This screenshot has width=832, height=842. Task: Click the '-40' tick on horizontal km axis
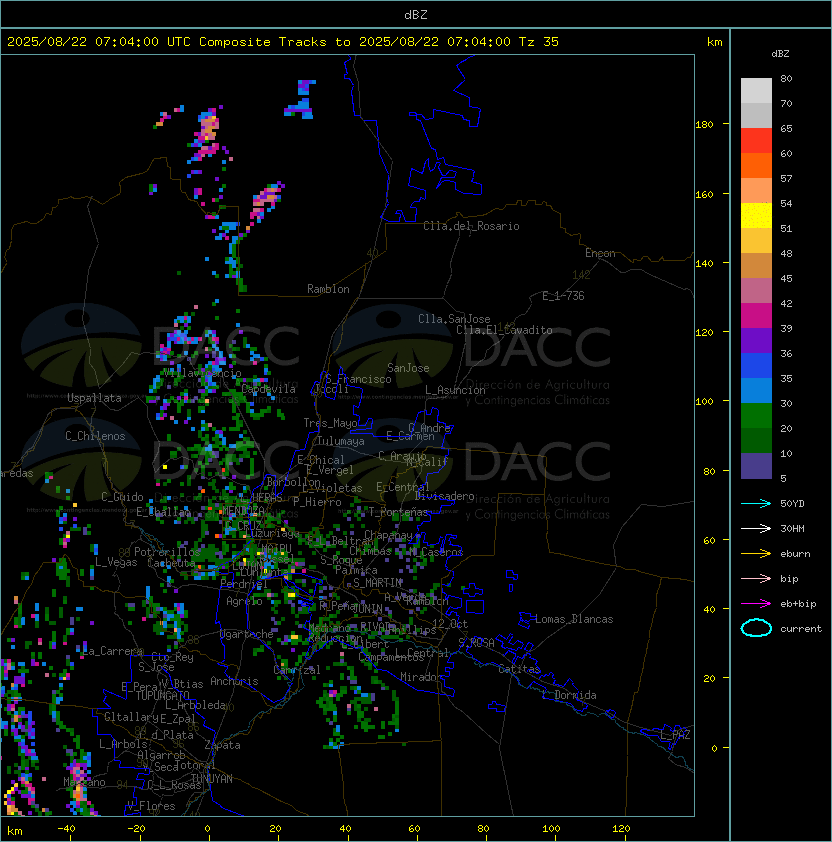pyautogui.click(x=67, y=829)
